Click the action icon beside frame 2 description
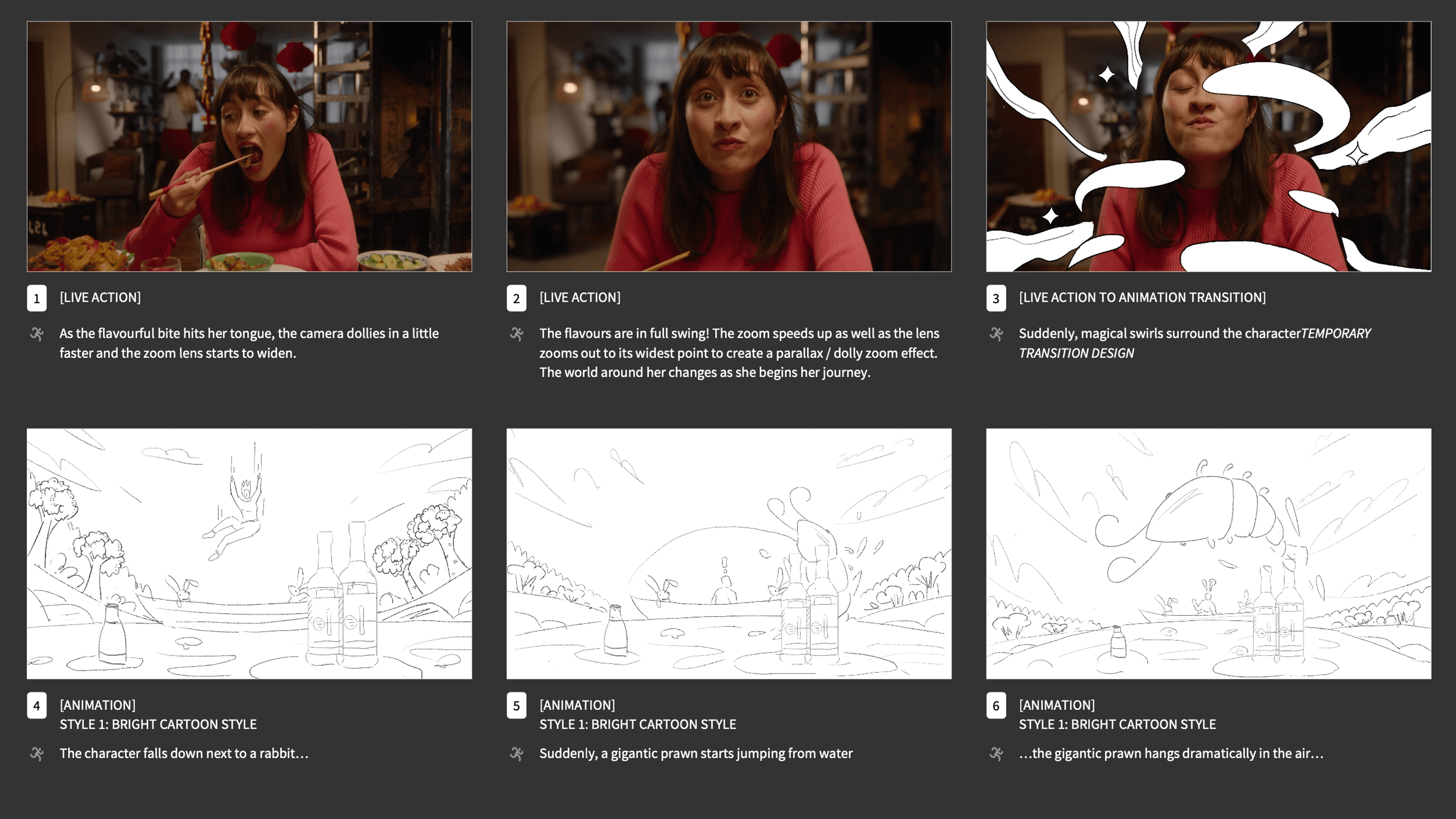1456x819 pixels. [x=516, y=334]
